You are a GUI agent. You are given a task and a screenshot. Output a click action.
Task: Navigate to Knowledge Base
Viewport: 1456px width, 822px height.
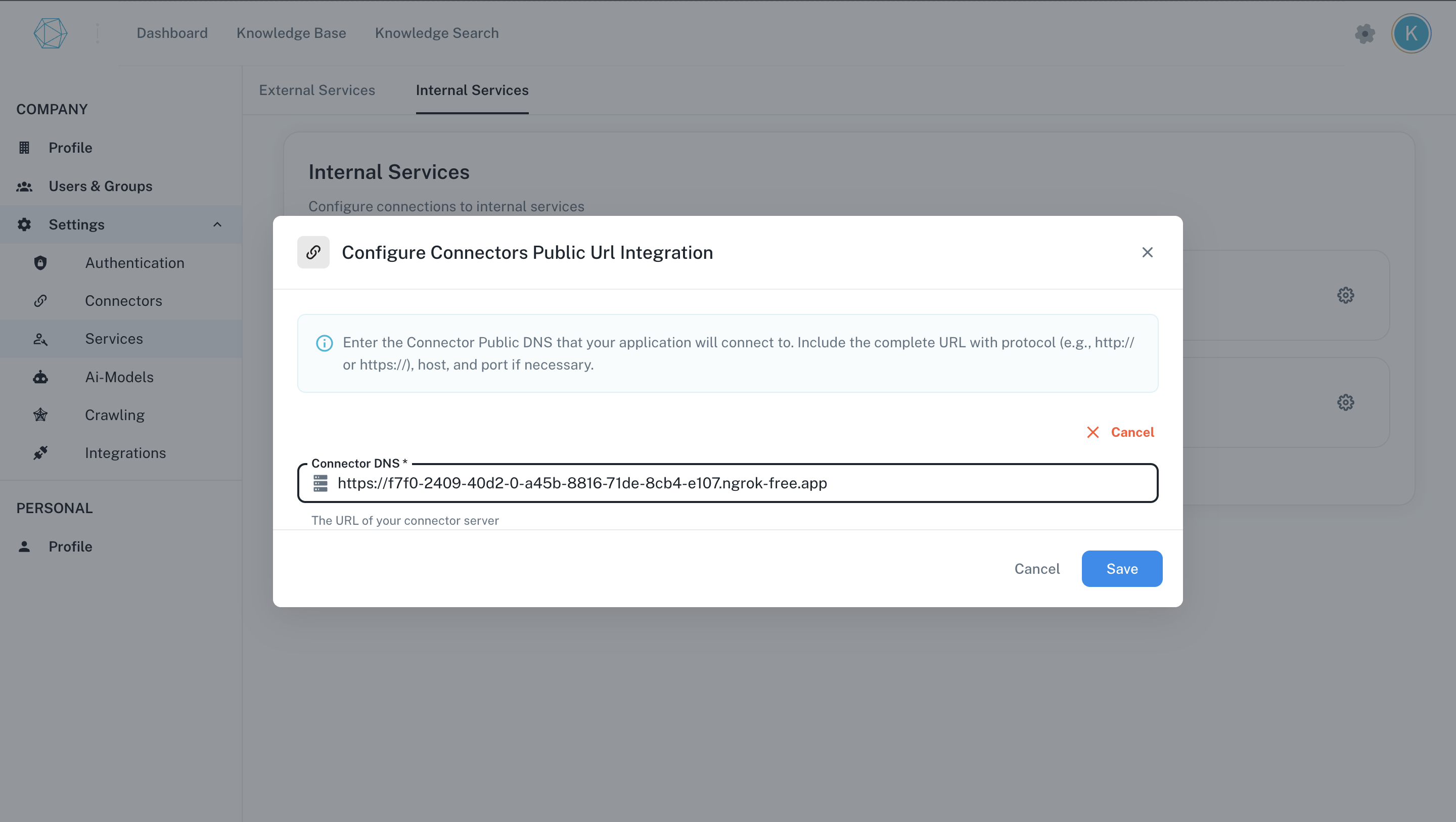pos(291,33)
